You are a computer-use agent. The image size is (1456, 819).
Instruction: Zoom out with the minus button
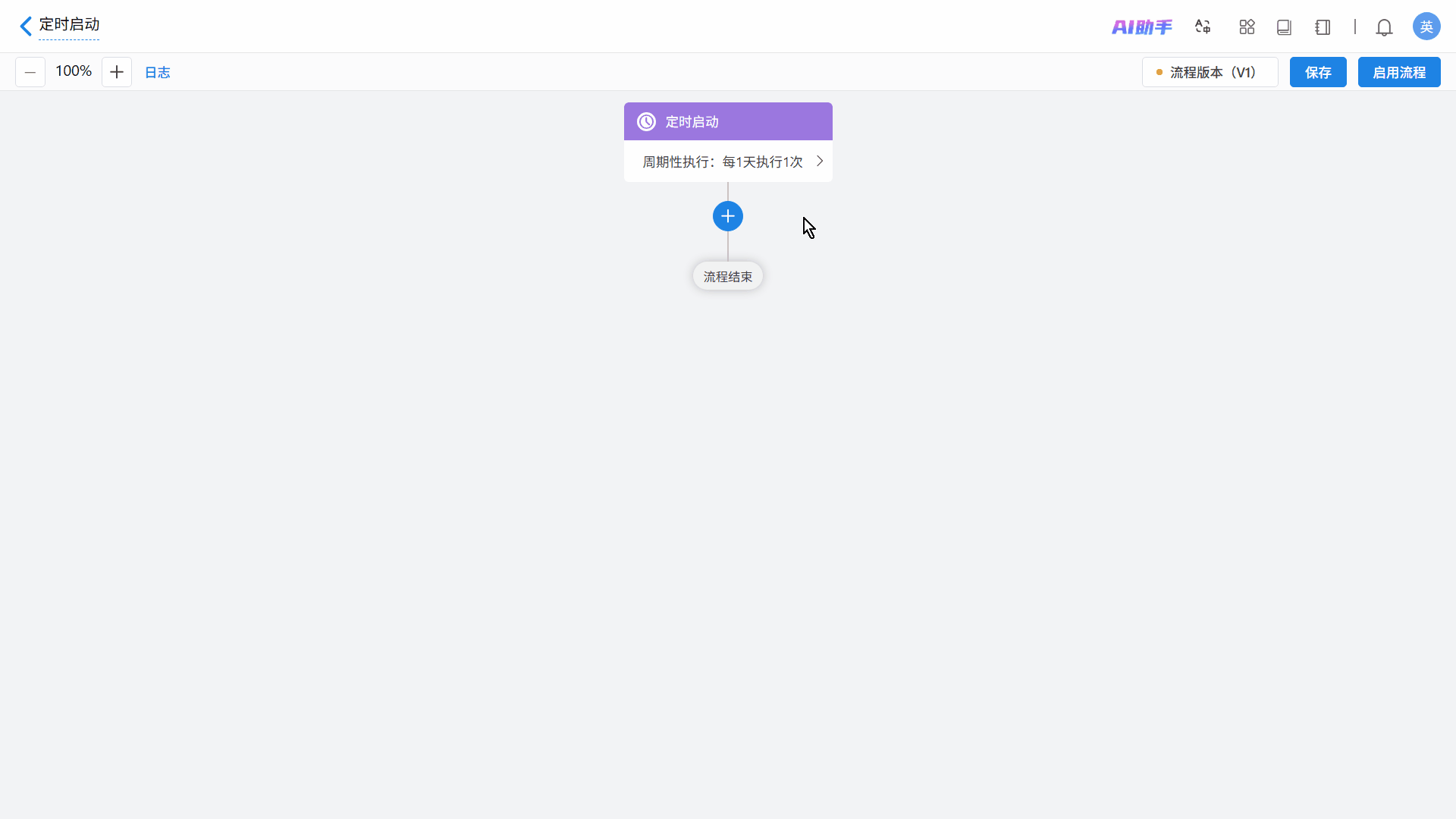pos(30,72)
